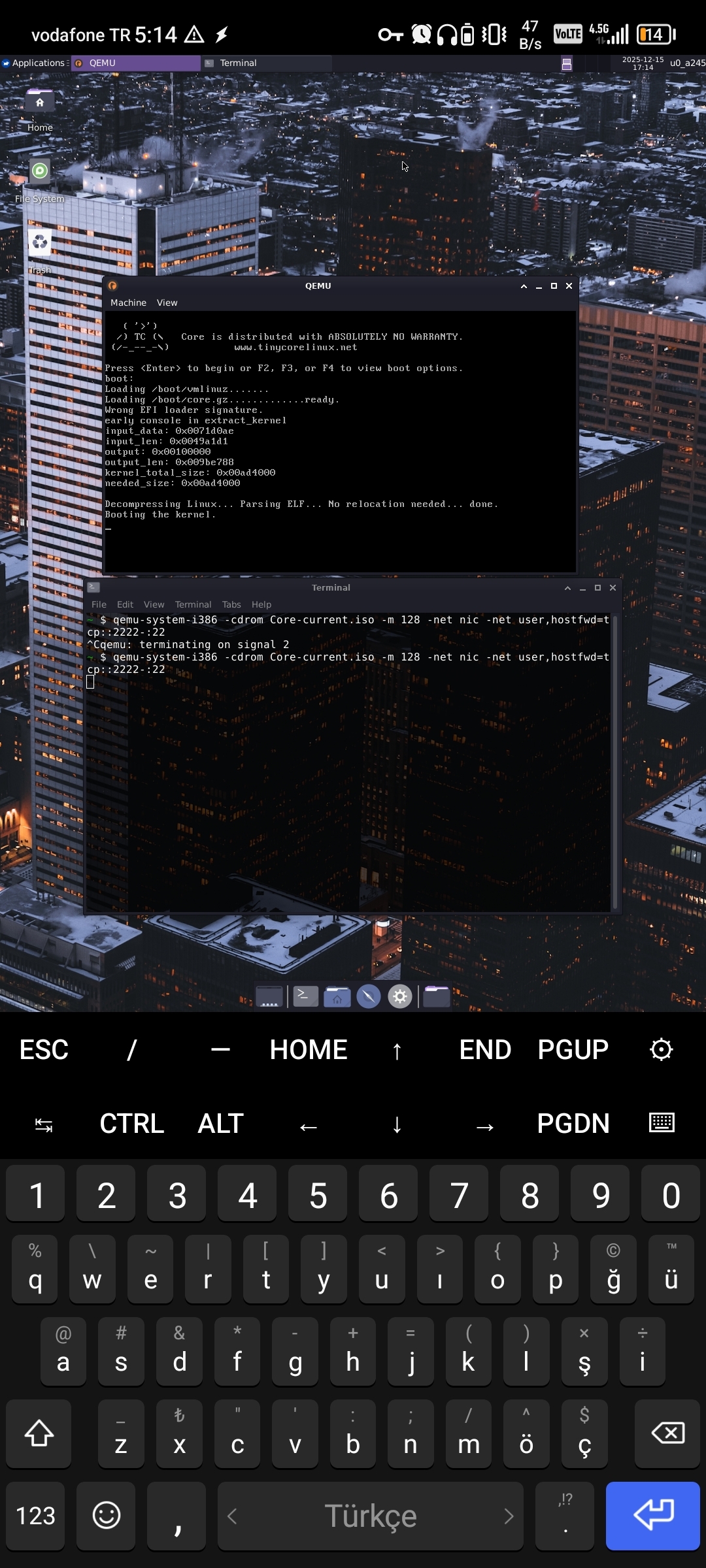Viewport: 706px width, 1568px height.
Task: Switch to previous keyboard language with left chevron
Action: [x=232, y=1516]
